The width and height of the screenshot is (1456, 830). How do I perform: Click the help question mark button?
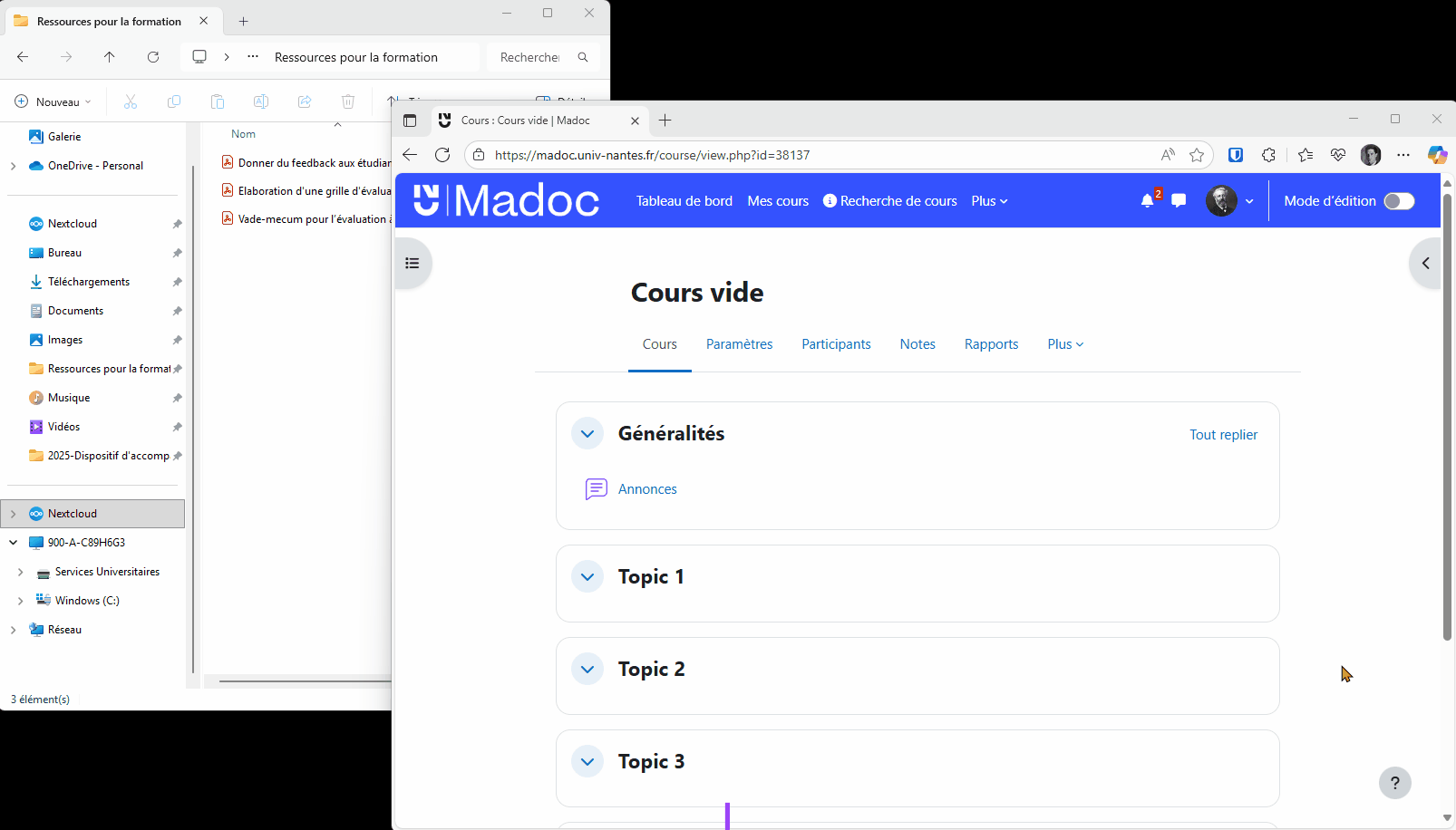point(1394,783)
